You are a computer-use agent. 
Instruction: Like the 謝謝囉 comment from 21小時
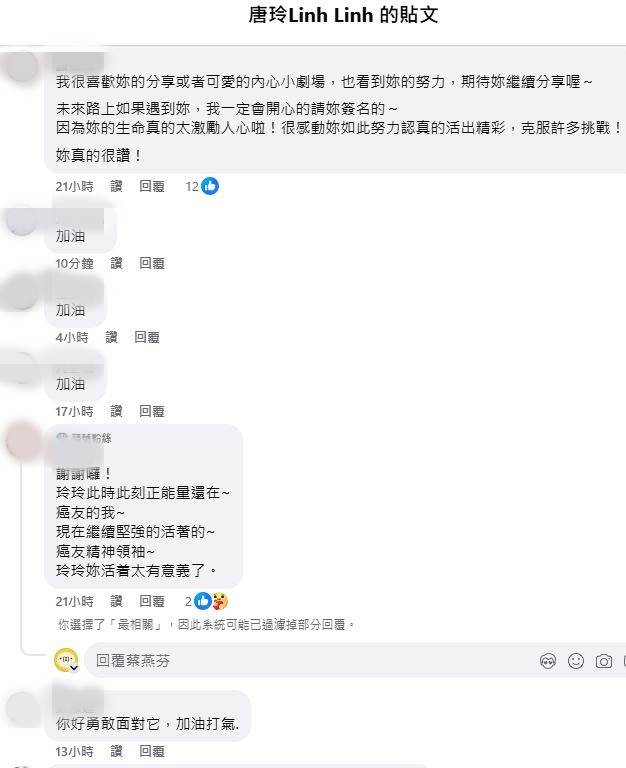coord(116,601)
